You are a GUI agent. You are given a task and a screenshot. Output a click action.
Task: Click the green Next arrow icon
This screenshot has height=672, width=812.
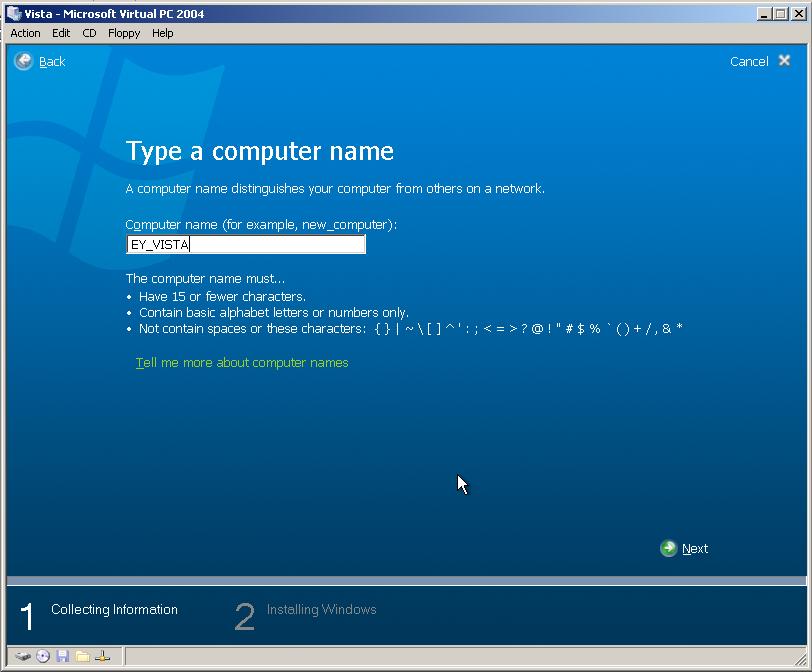click(x=669, y=548)
